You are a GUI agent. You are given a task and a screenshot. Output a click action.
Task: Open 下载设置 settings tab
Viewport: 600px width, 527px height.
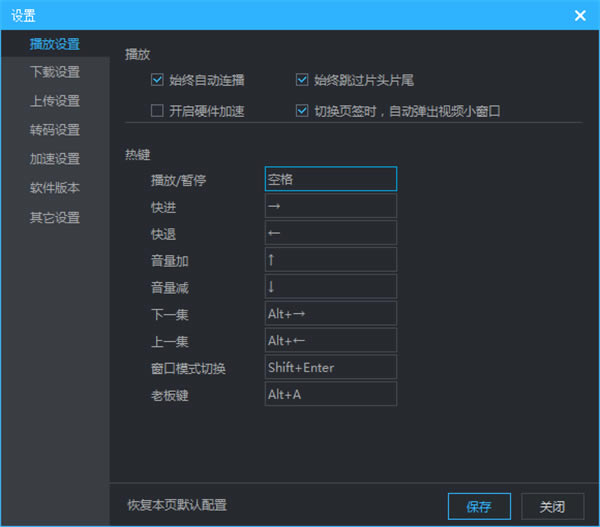point(55,72)
